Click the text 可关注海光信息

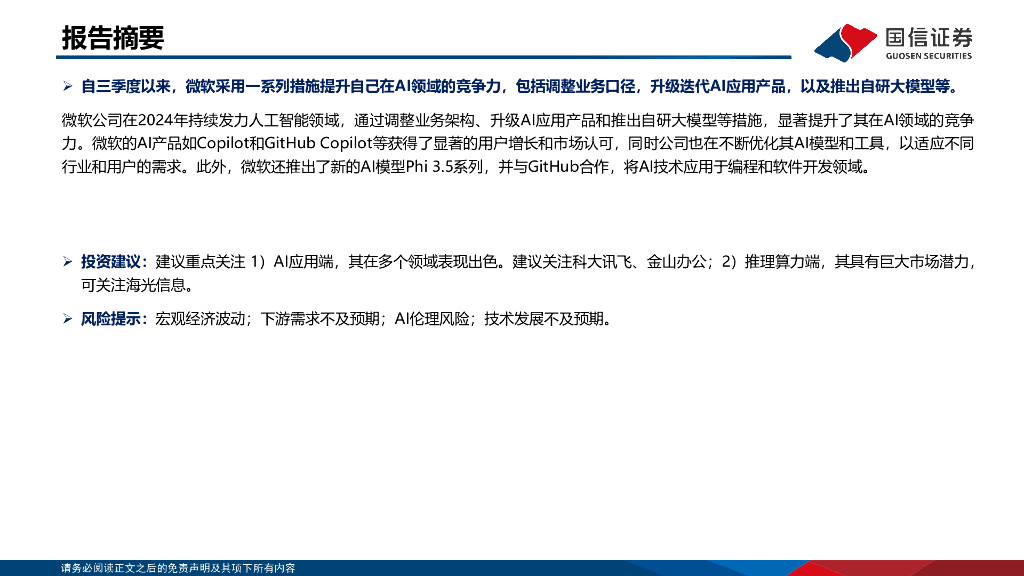133,285
